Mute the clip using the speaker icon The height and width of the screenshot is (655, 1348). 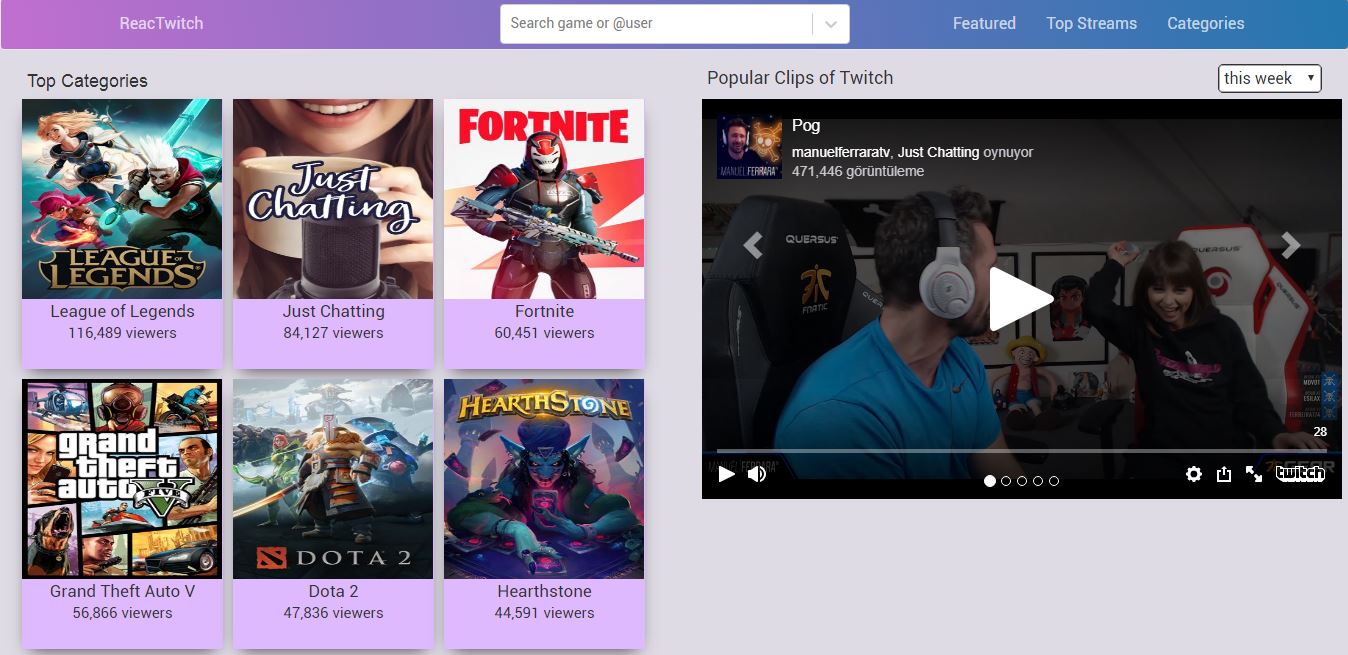click(x=757, y=474)
